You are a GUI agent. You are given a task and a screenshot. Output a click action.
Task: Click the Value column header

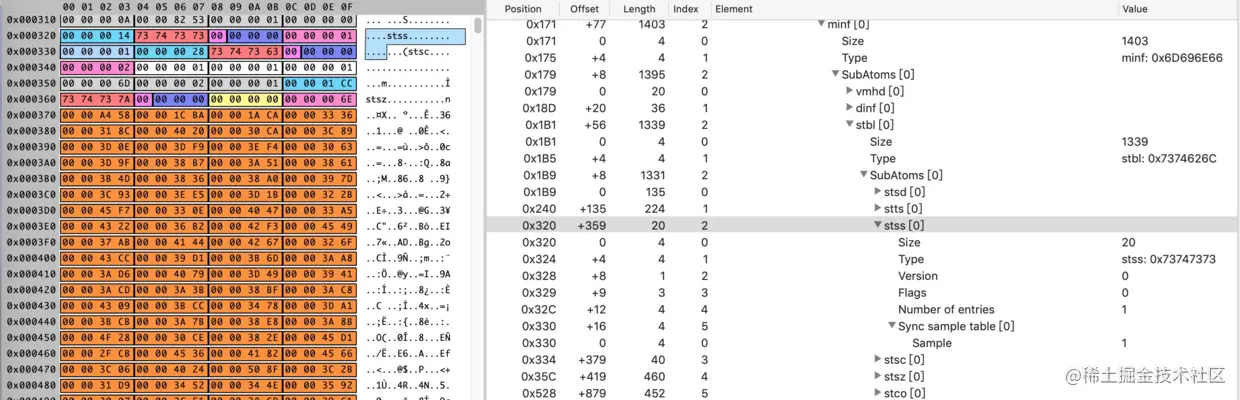(x=1135, y=8)
